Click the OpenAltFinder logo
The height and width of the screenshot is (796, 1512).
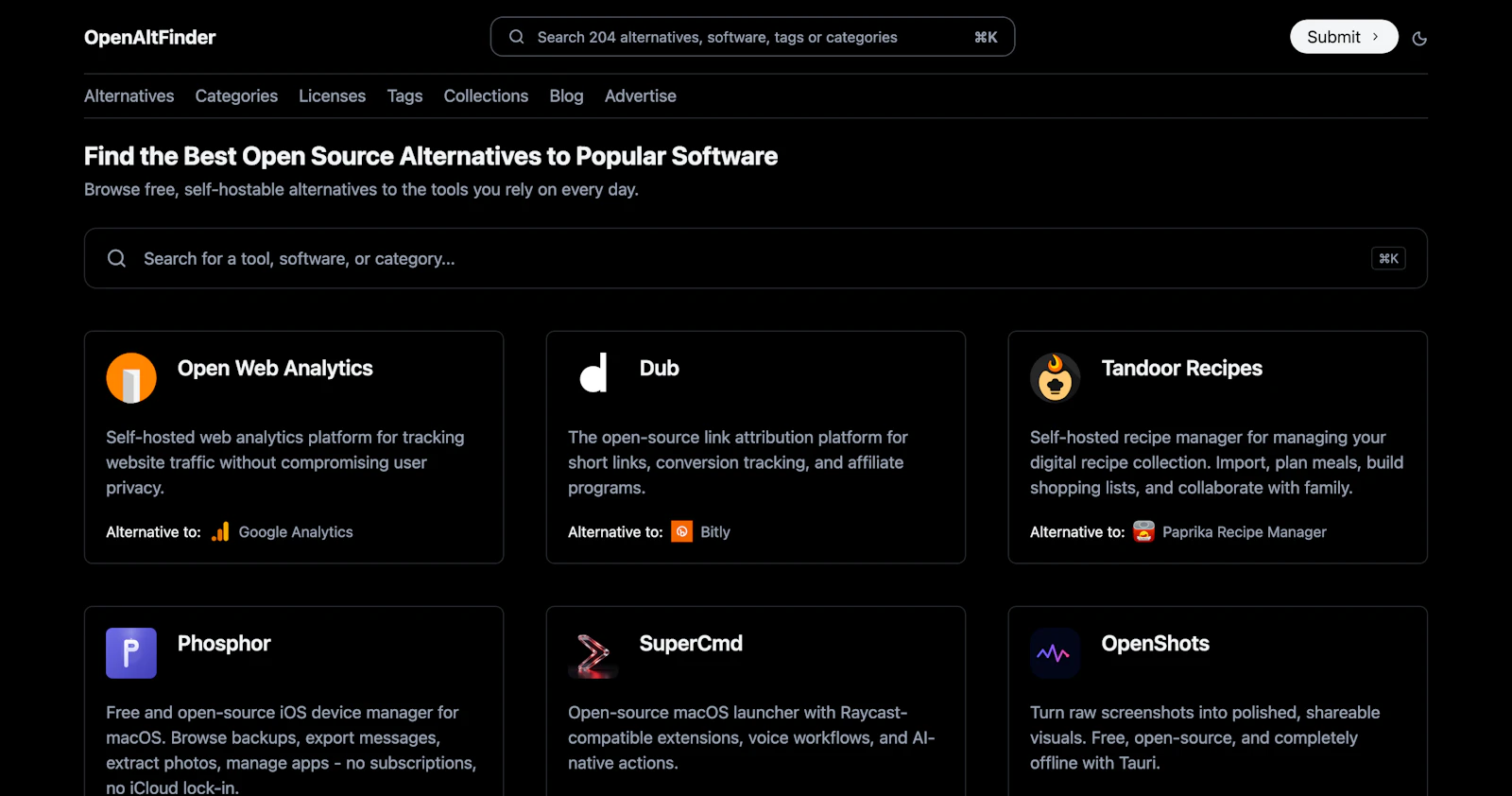[149, 38]
